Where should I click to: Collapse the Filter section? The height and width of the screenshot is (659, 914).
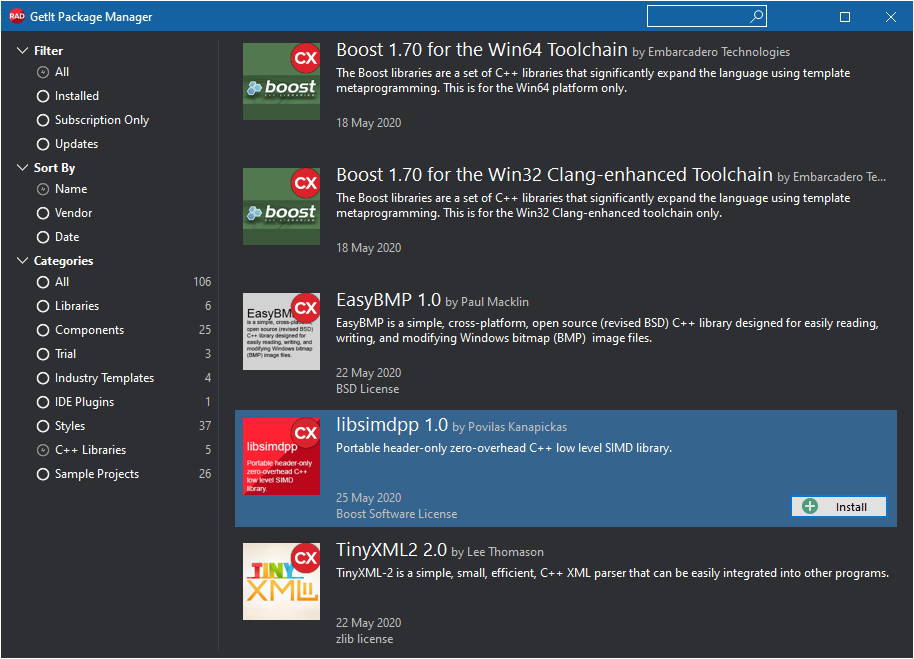(22, 51)
